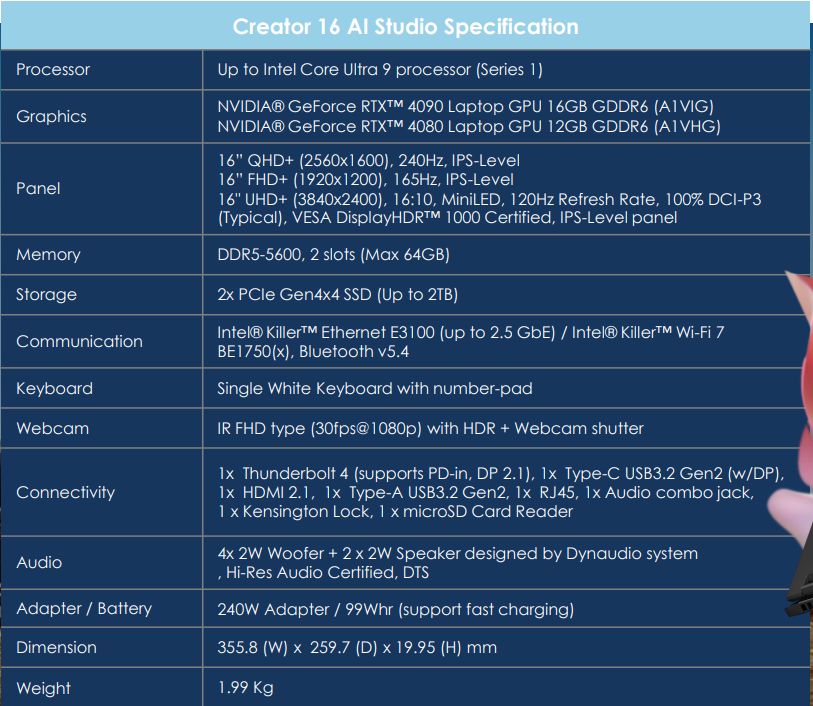Click the 'Weight' row label
813x706 pixels.
(x=44, y=688)
